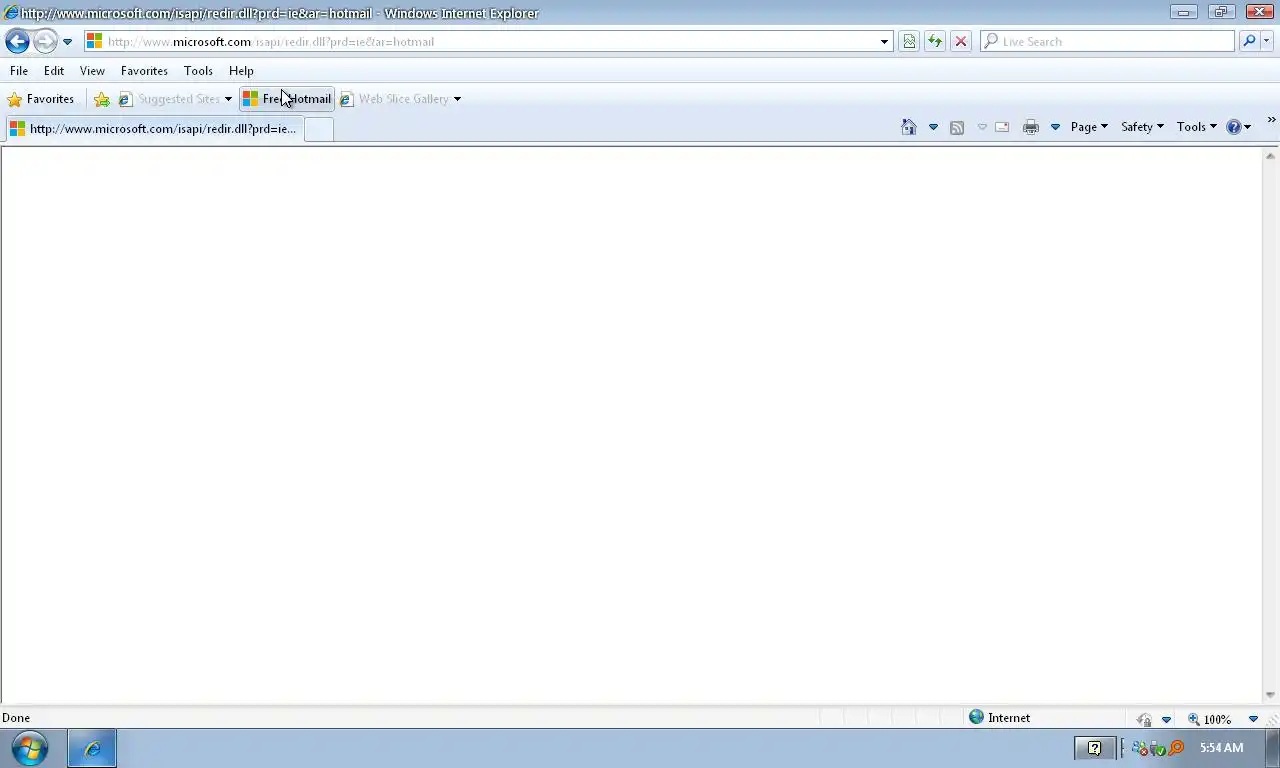This screenshot has height=768, width=1280.
Task: Click the Back navigation arrow
Action: (17, 41)
